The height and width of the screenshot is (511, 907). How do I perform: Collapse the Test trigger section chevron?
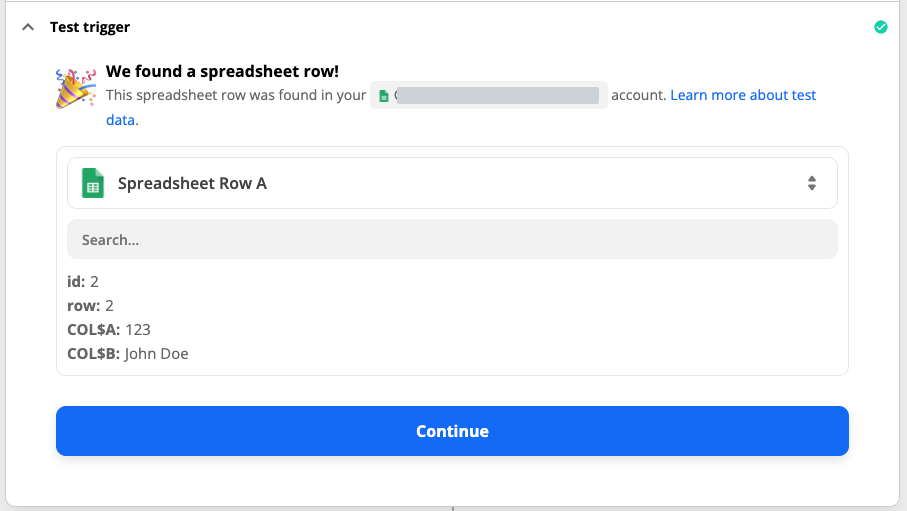(x=28, y=27)
